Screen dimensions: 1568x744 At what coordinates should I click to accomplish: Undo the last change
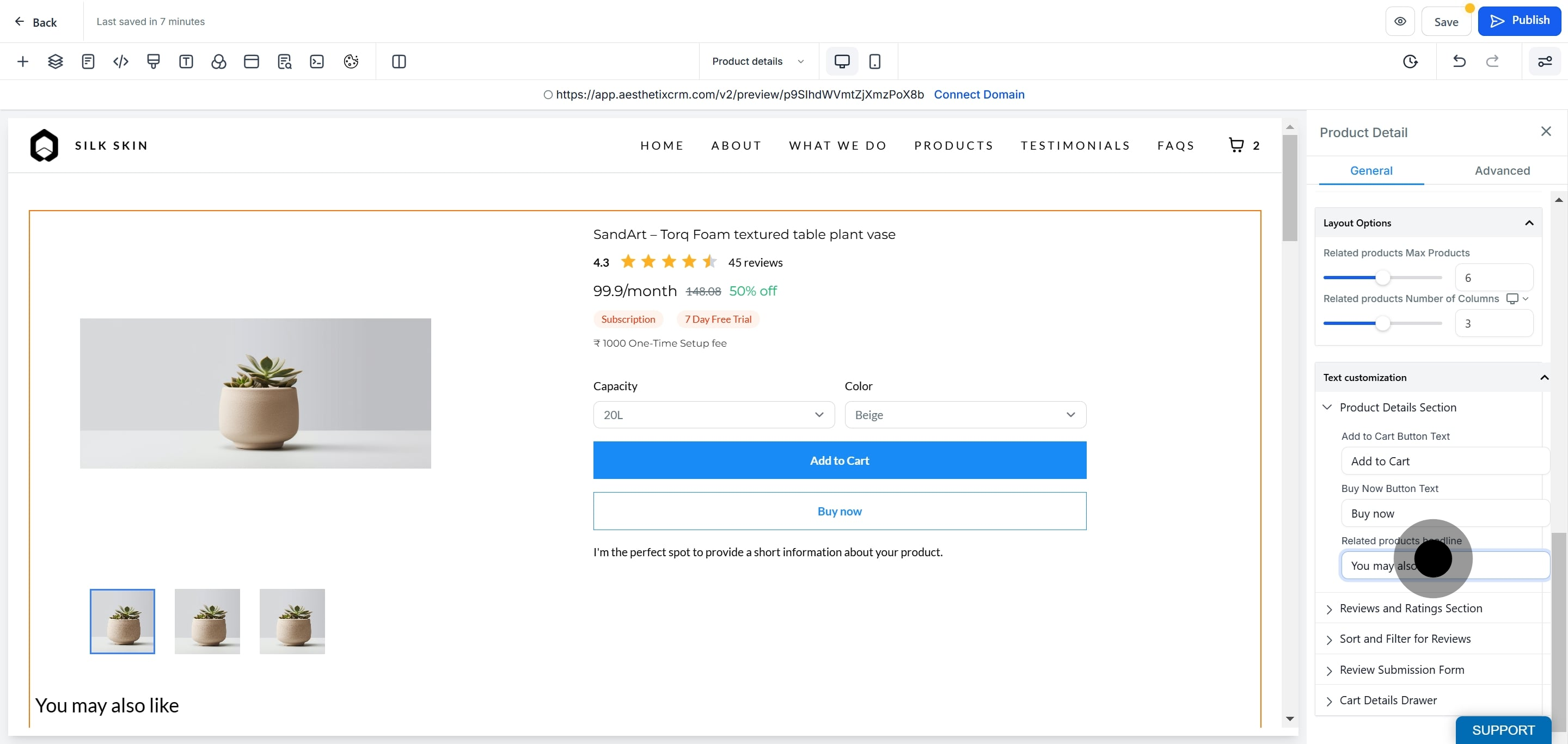pos(1459,62)
